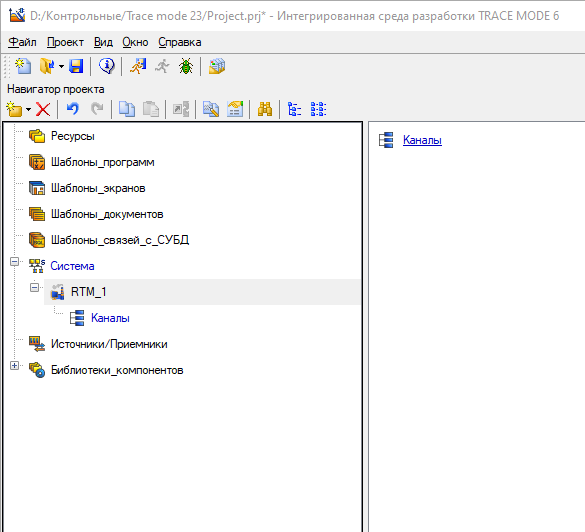Create a new project with the starred page icon
Viewport: 585px width, 532px height.
click(x=23, y=66)
